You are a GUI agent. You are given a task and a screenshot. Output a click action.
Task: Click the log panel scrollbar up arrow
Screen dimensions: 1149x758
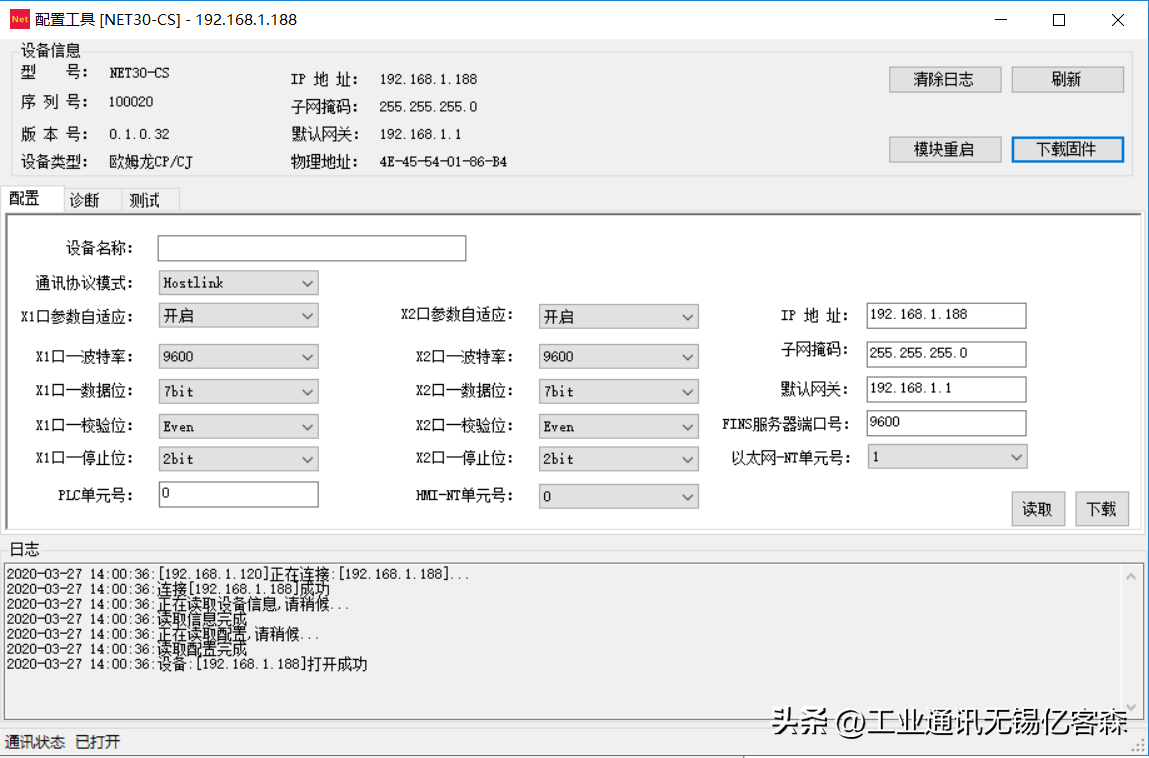click(1131, 577)
